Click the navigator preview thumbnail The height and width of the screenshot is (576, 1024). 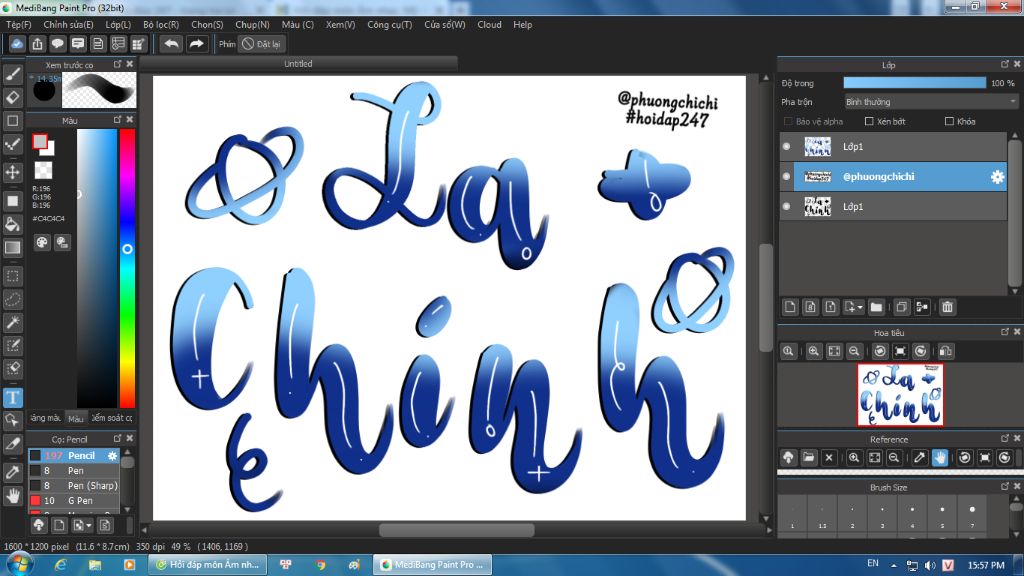click(x=901, y=395)
